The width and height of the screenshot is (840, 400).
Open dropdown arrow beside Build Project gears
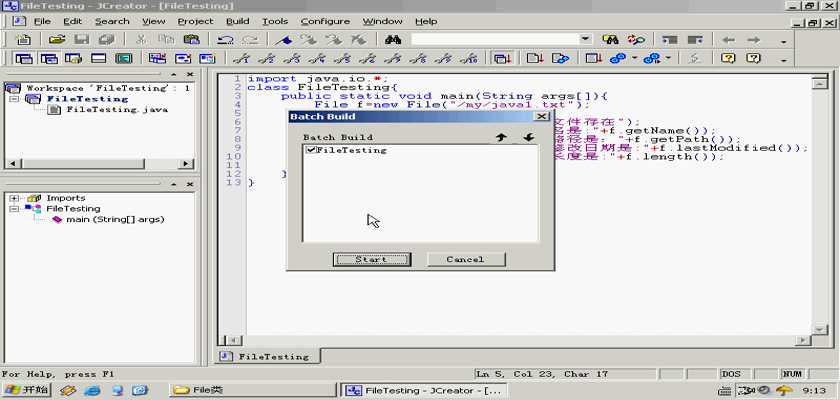click(x=635, y=58)
